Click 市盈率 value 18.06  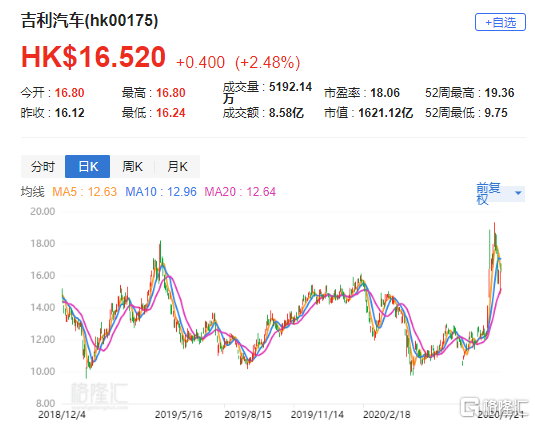coord(385,93)
